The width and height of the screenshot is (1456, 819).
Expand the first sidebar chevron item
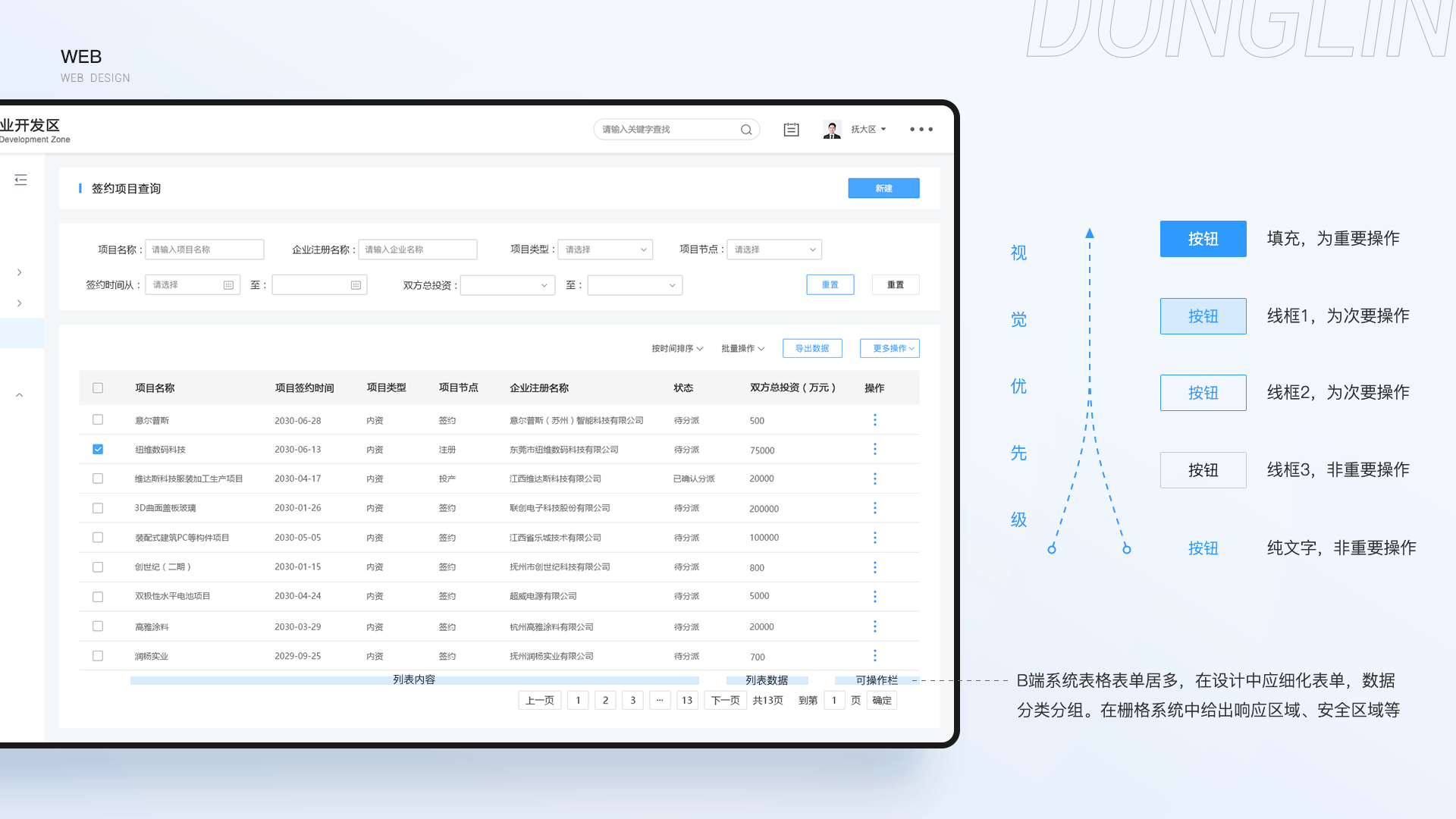click(x=20, y=272)
